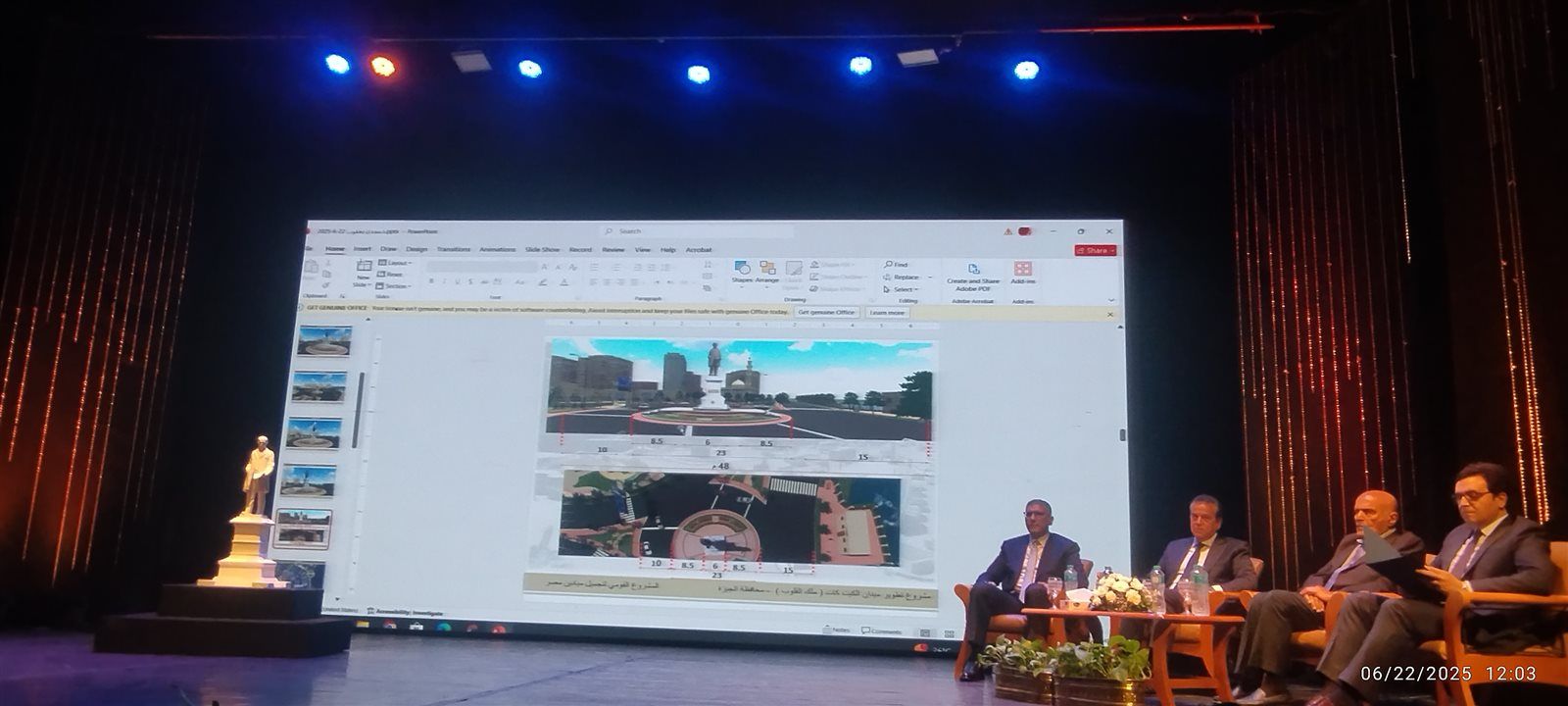The image size is (1568, 706).
Task: Open the Select dropdown in Editing group
Action: (x=902, y=289)
